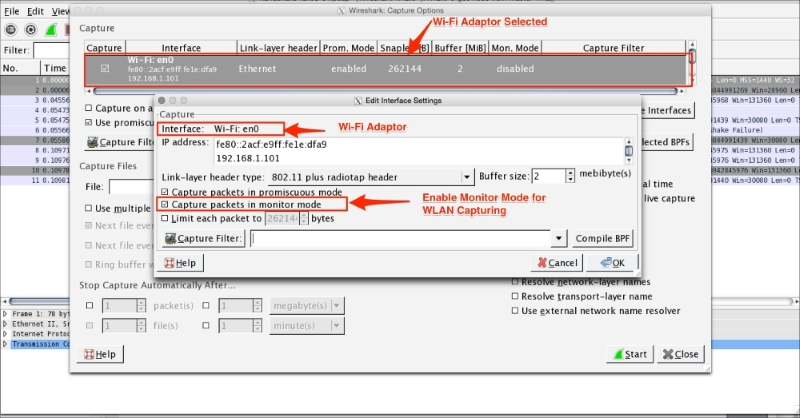Click the Prom. Mode column header
Image resolution: width=800 pixels, height=418 pixels.
click(x=348, y=47)
